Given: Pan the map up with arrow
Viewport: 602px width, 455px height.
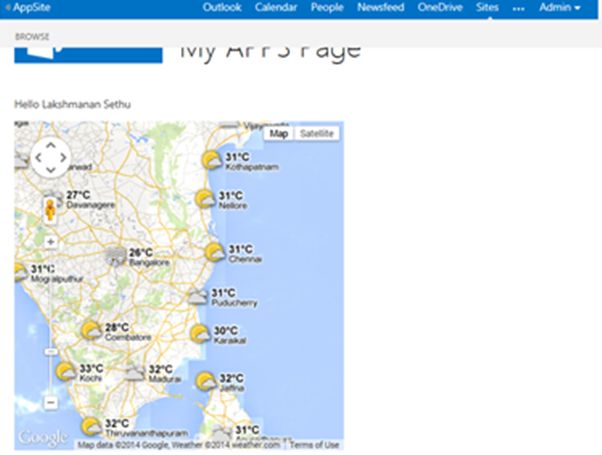Looking at the screenshot, I should point(51,146).
